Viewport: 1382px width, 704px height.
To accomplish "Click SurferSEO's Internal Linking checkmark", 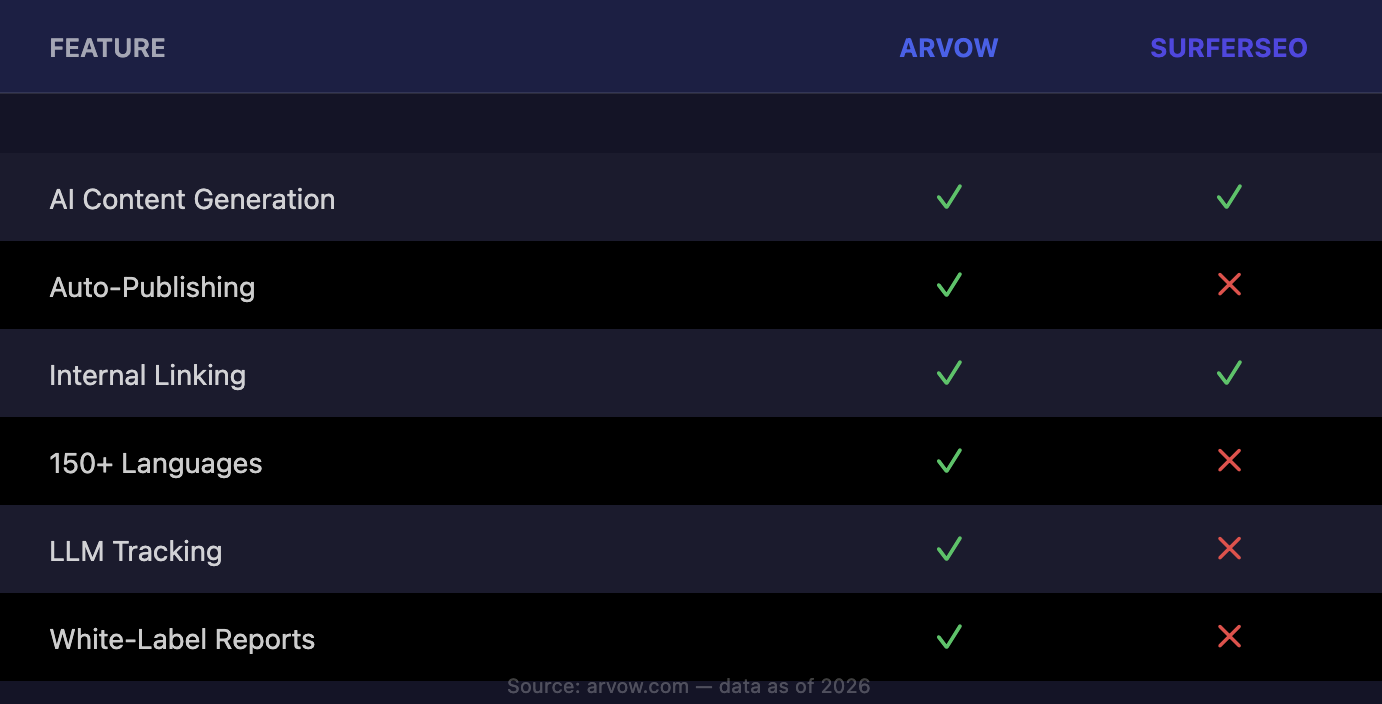I will click(x=1229, y=373).
